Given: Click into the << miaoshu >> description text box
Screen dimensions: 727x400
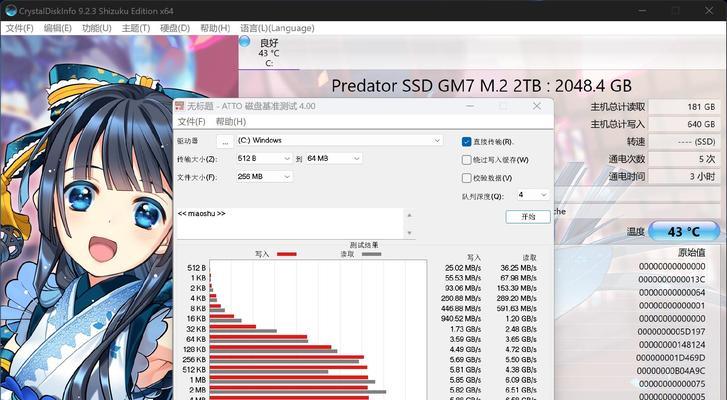Looking at the screenshot, I should (x=290, y=224).
